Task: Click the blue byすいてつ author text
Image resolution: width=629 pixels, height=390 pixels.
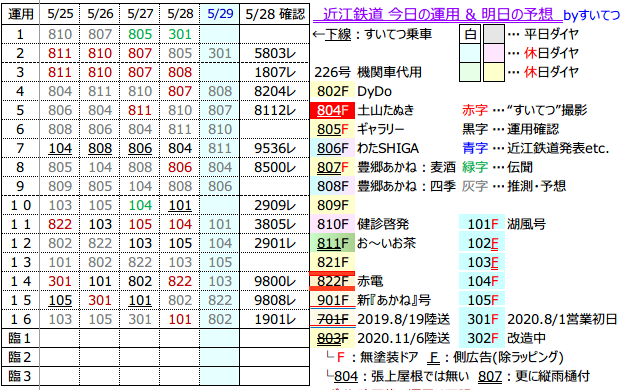Action: [x=592, y=16]
